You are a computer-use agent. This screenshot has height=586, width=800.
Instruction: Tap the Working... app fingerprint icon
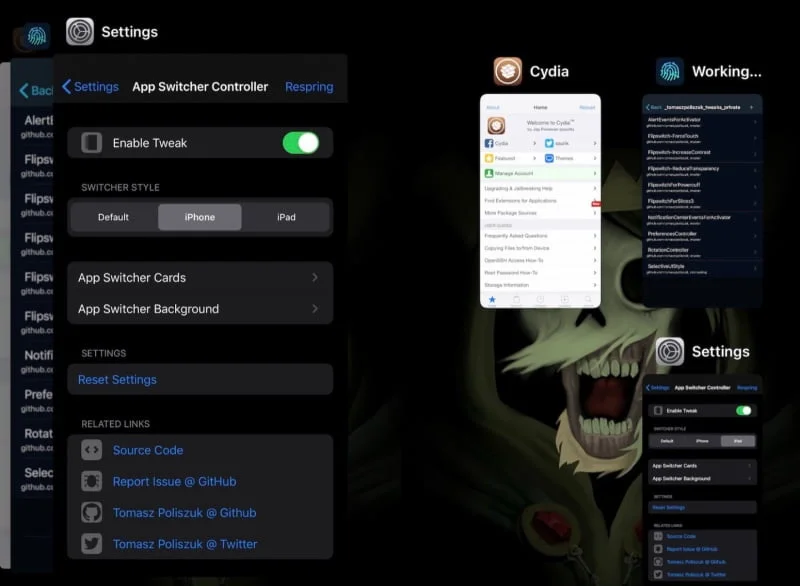pos(669,71)
